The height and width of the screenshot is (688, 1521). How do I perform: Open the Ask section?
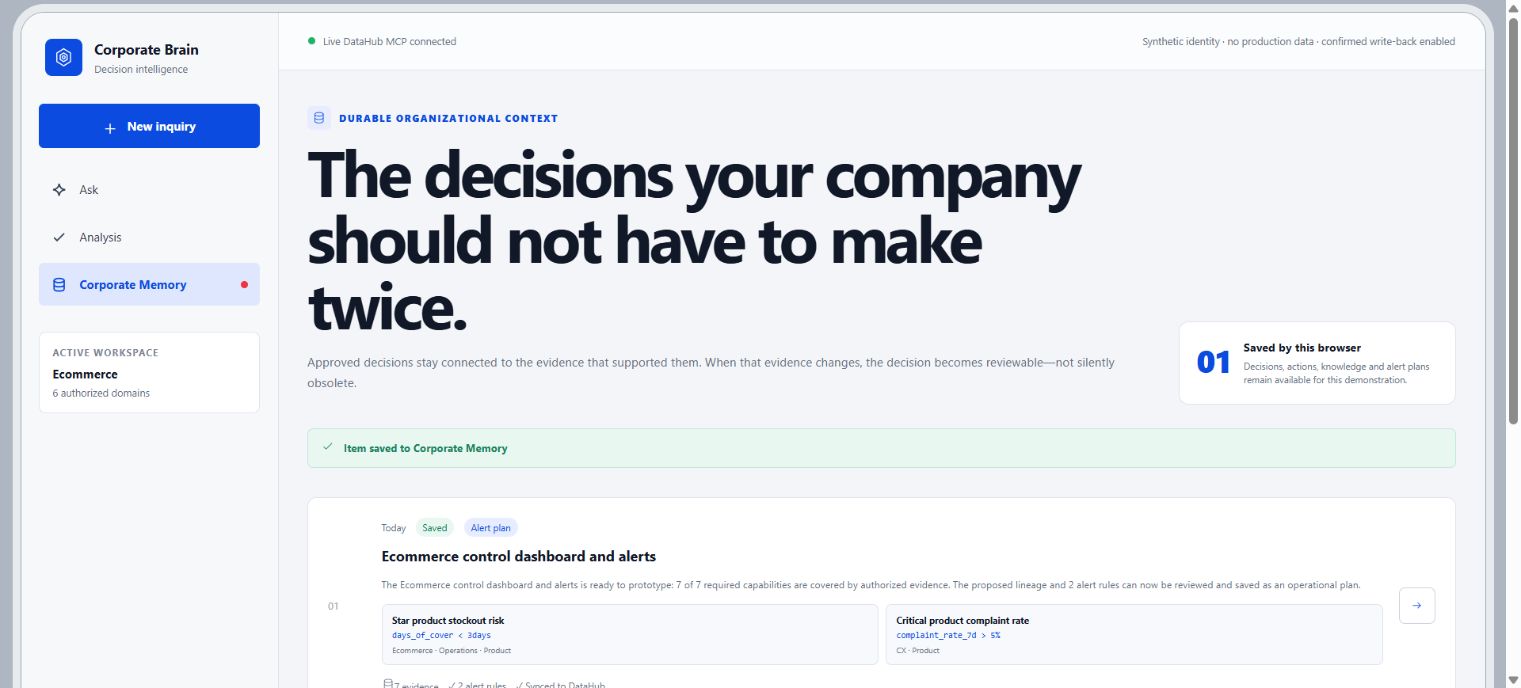[149, 190]
